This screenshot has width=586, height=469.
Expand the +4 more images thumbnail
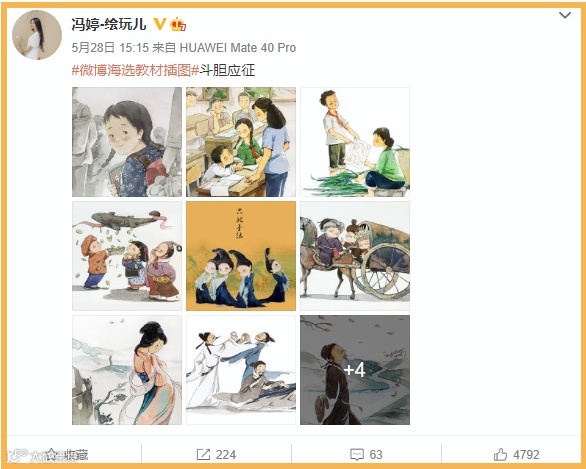355,370
